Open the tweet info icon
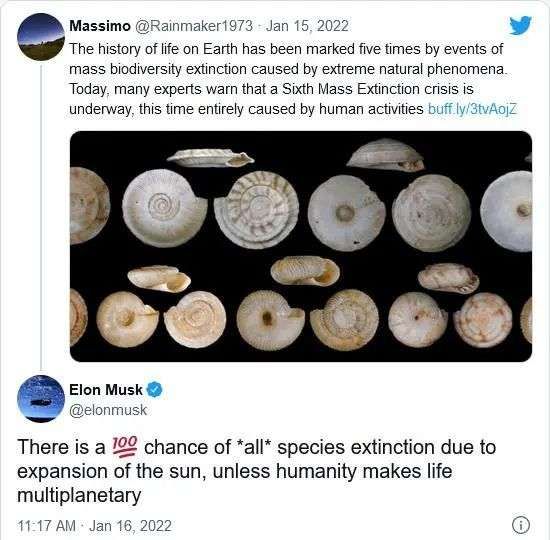 [x=521, y=525]
